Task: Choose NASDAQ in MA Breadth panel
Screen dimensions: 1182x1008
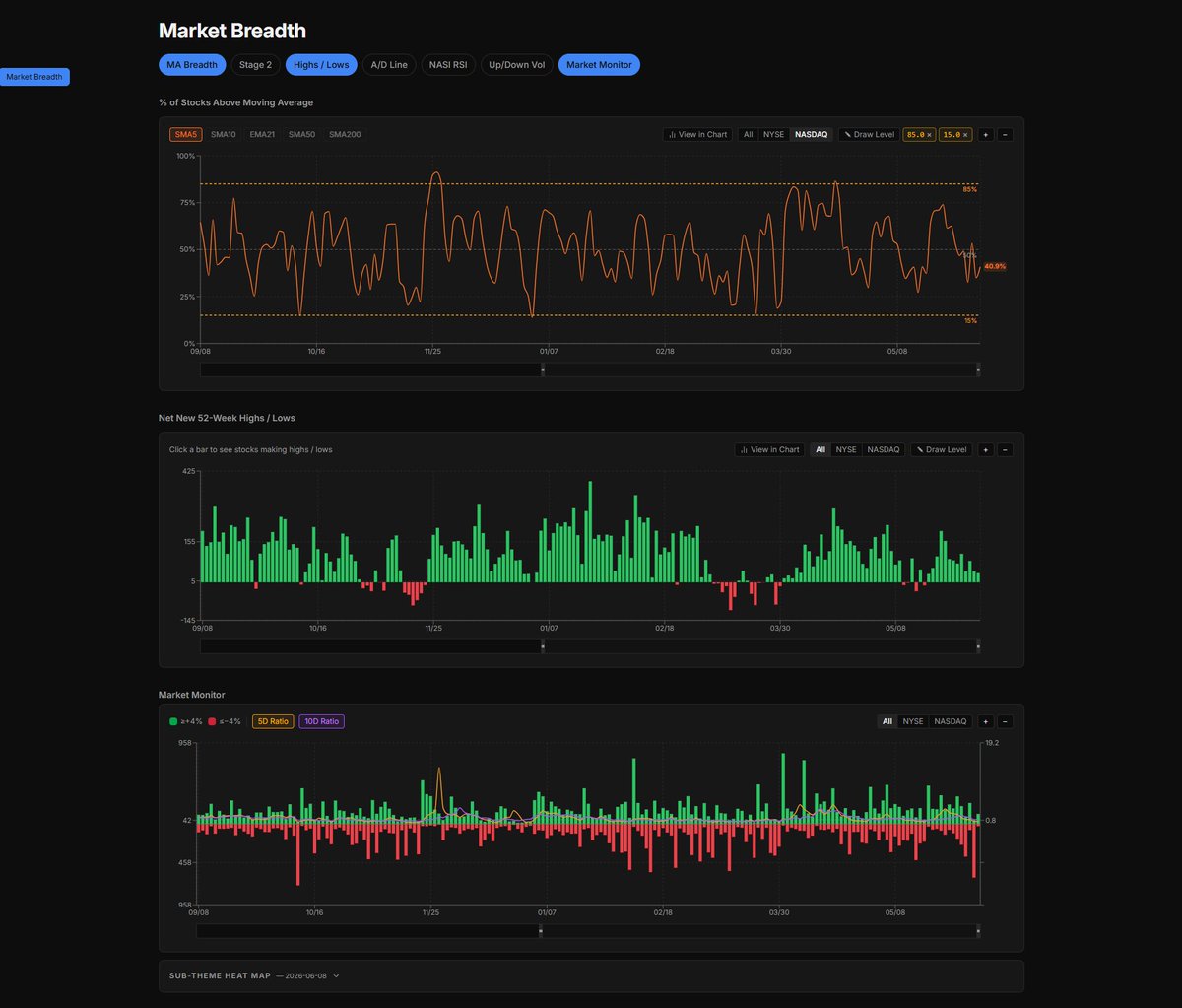Action: tap(812, 134)
